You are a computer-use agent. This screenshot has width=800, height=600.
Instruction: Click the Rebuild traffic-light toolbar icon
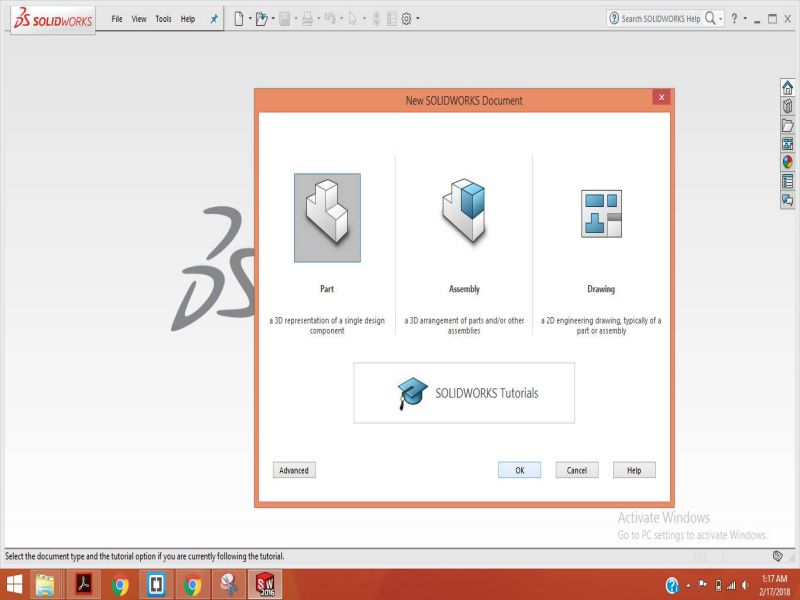click(377, 19)
